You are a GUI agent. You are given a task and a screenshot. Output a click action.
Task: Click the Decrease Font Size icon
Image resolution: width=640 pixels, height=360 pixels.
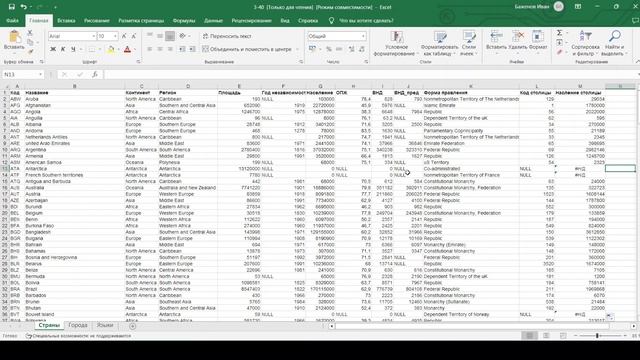(134, 36)
